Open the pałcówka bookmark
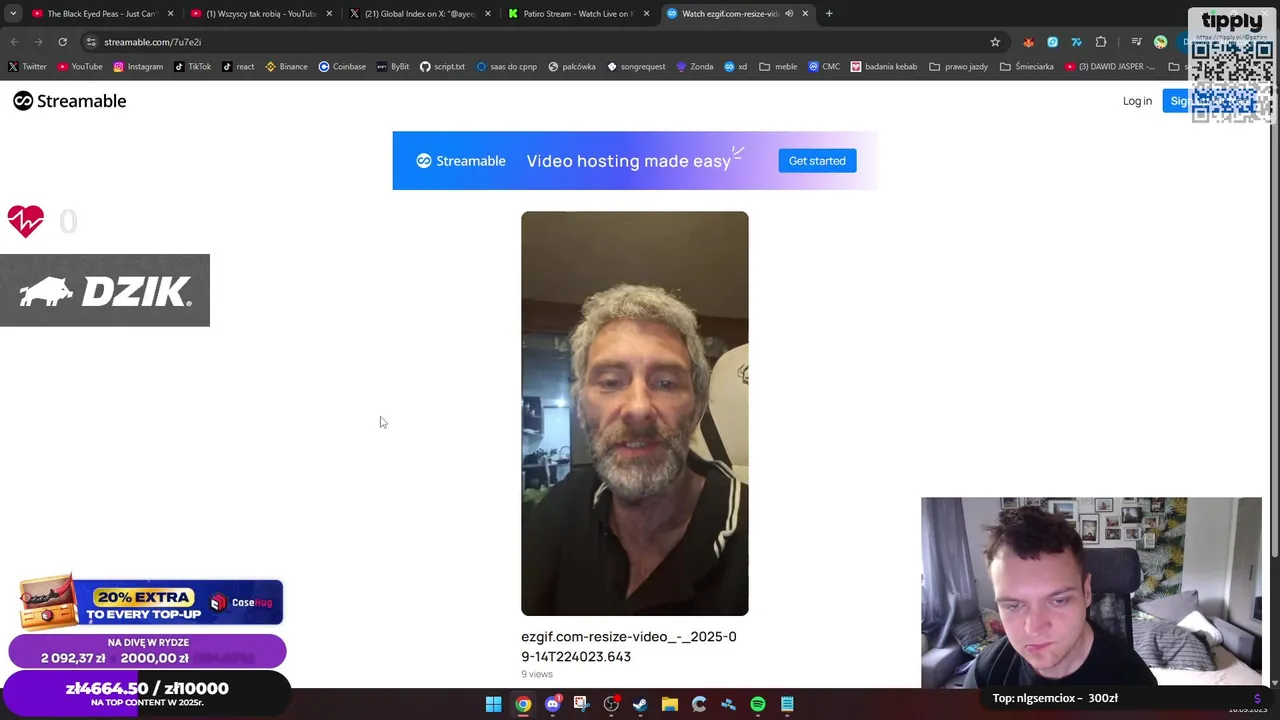 pyautogui.click(x=572, y=67)
